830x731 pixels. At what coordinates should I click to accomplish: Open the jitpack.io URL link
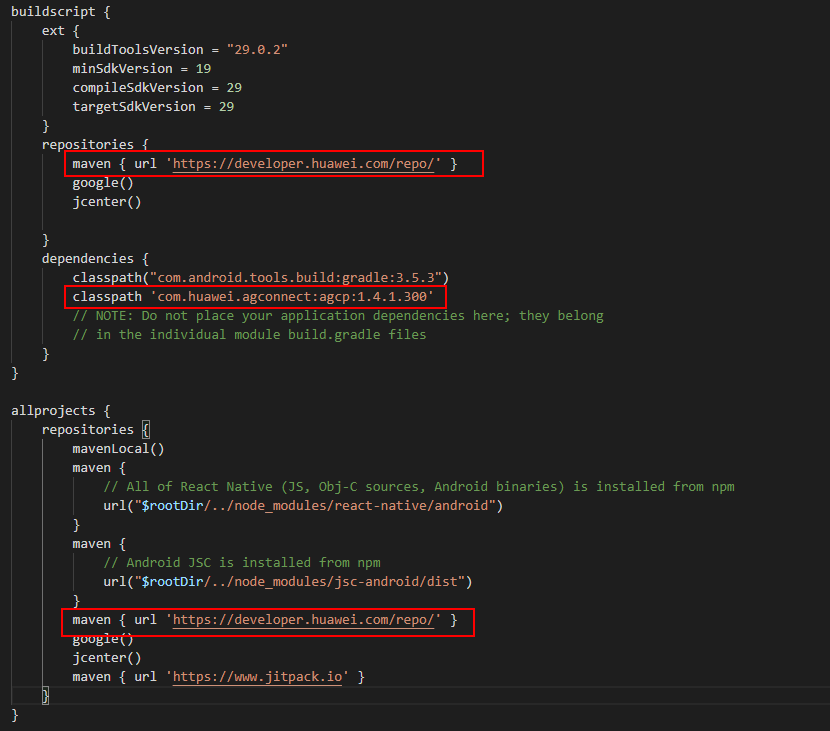(x=257, y=677)
